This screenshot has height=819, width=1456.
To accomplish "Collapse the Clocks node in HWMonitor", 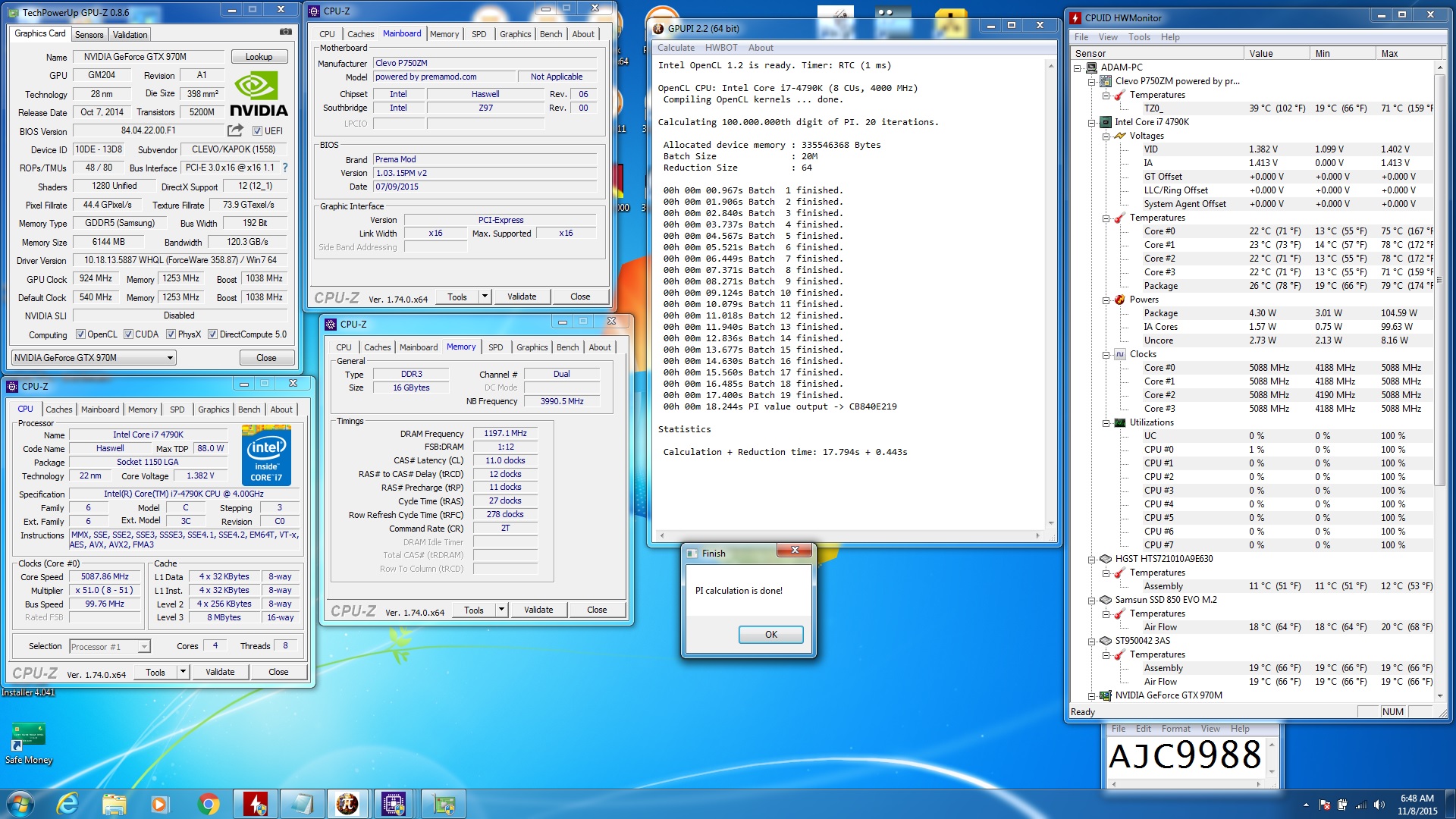I will point(1106,354).
